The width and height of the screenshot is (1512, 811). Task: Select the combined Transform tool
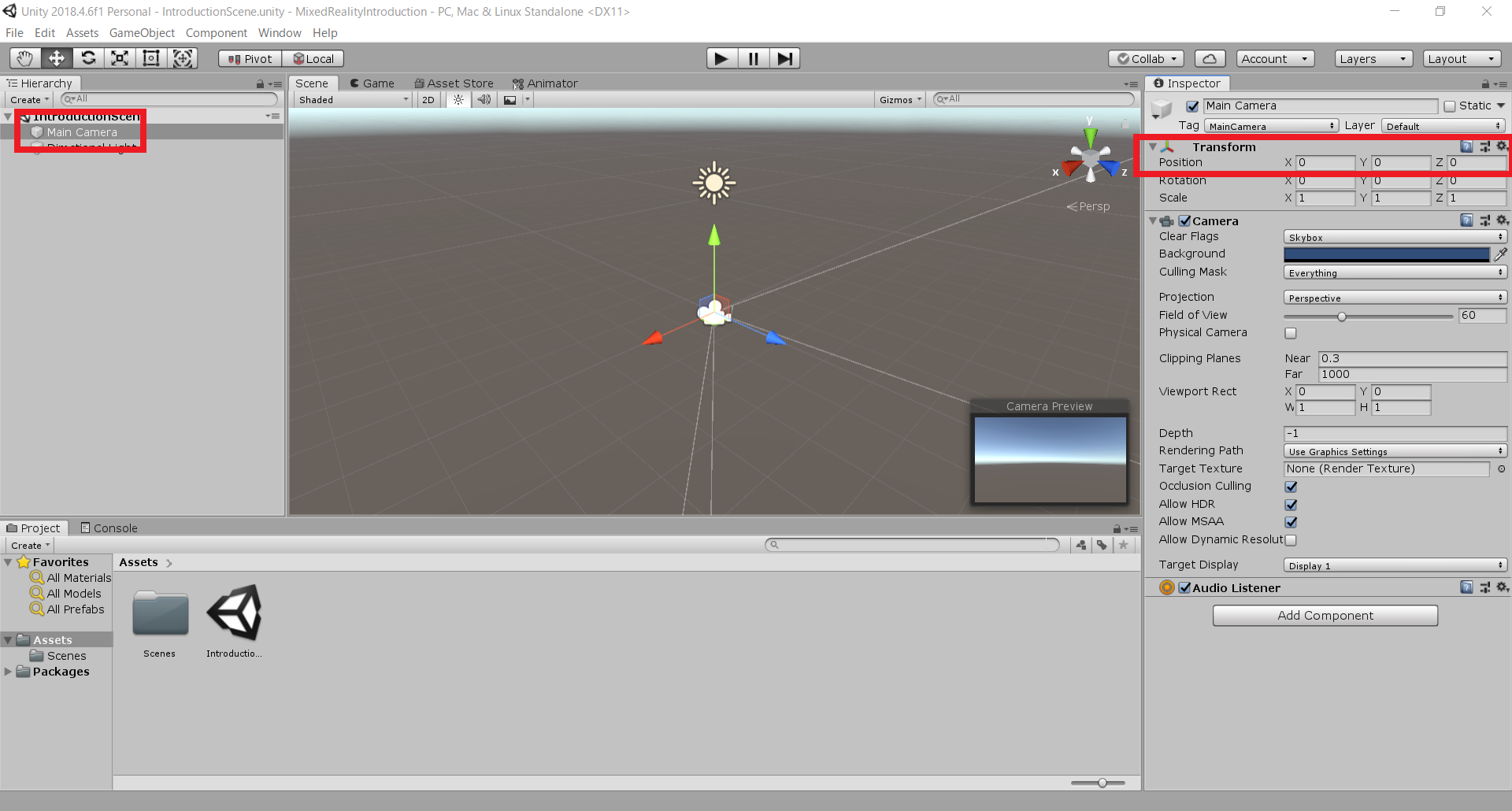coord(183,58)
